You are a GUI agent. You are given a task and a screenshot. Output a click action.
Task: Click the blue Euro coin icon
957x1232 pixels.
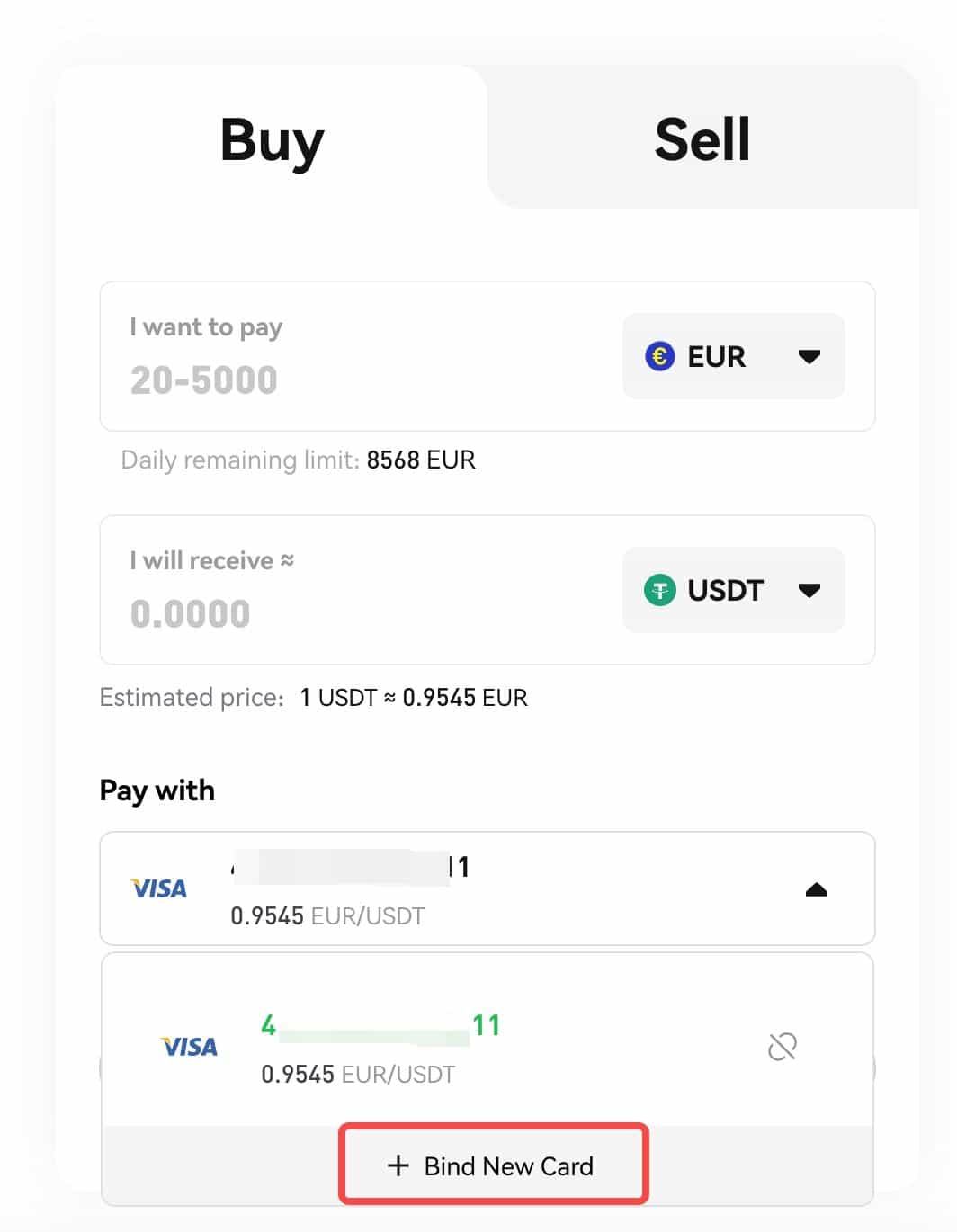[x=660, y=357]
